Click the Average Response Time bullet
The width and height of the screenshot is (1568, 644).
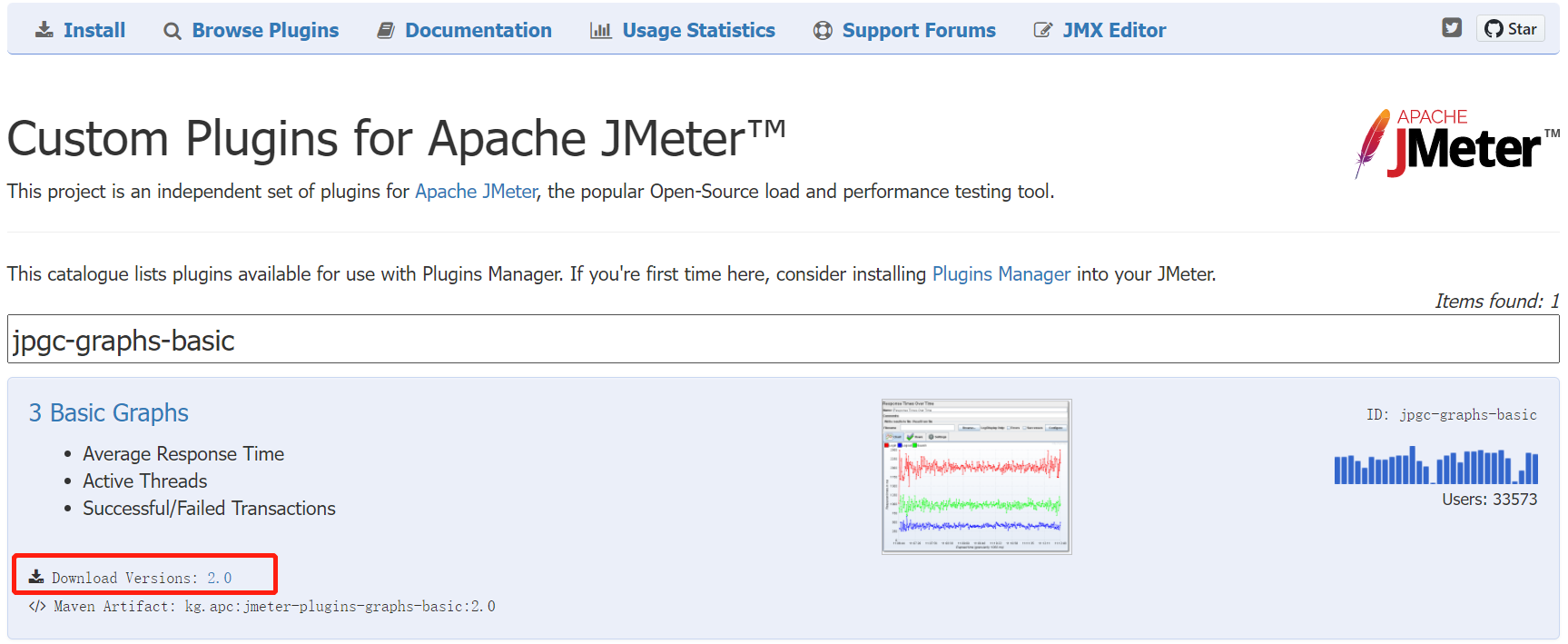(183, 454)
